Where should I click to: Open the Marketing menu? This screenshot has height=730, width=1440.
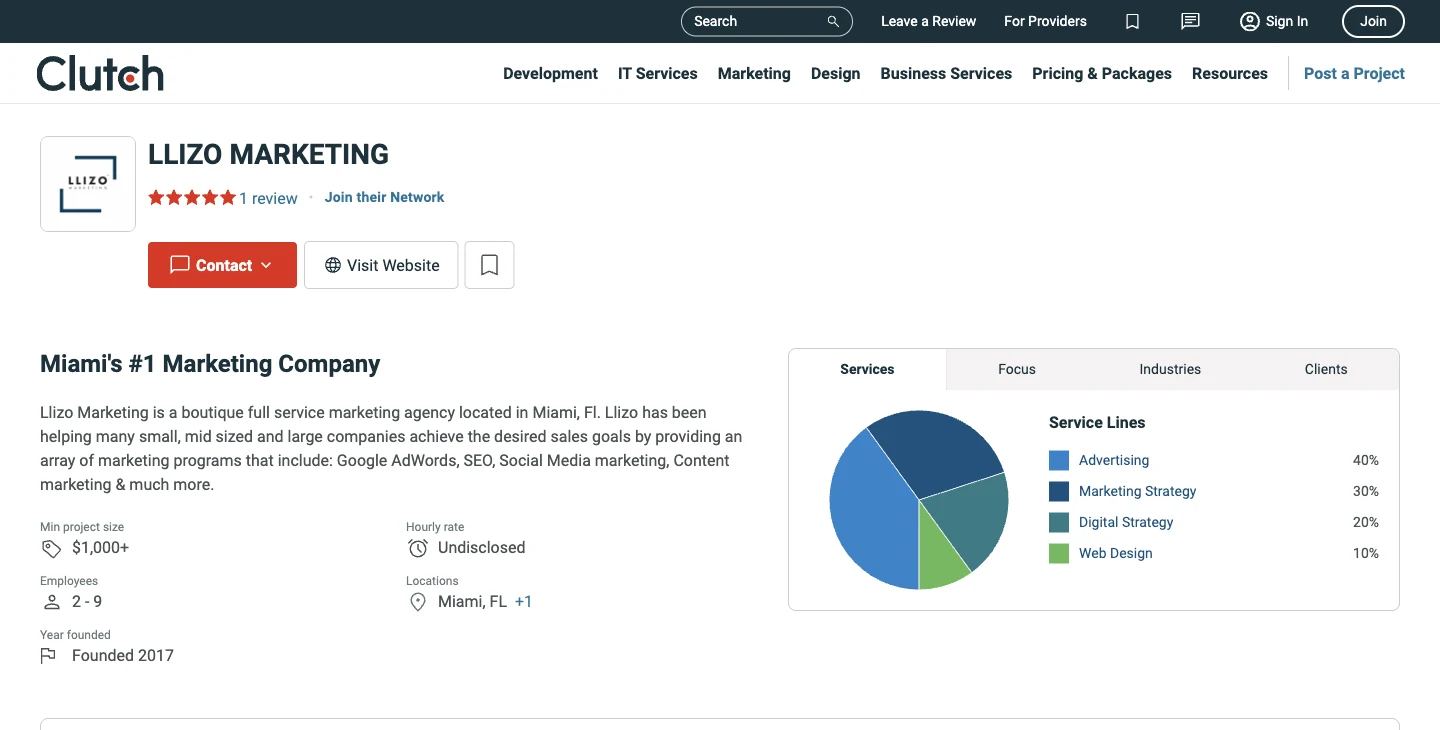(x=754, y=73)
